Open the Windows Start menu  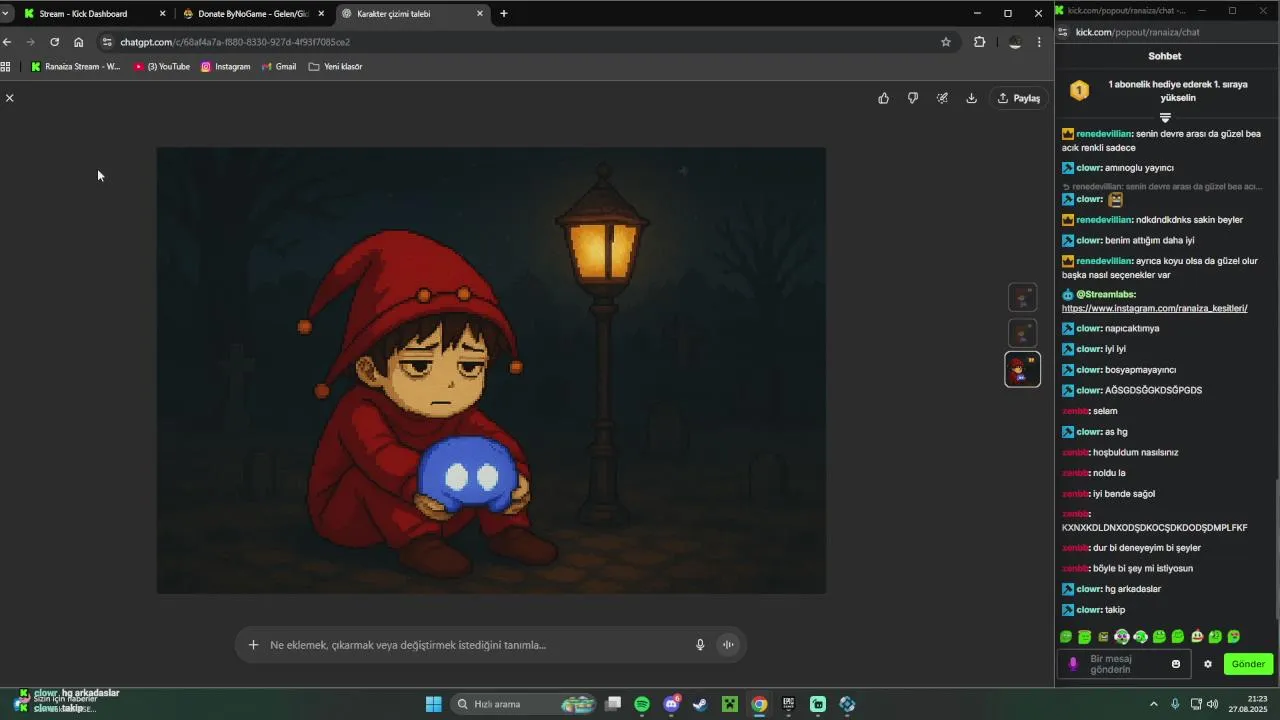point(433,704)
